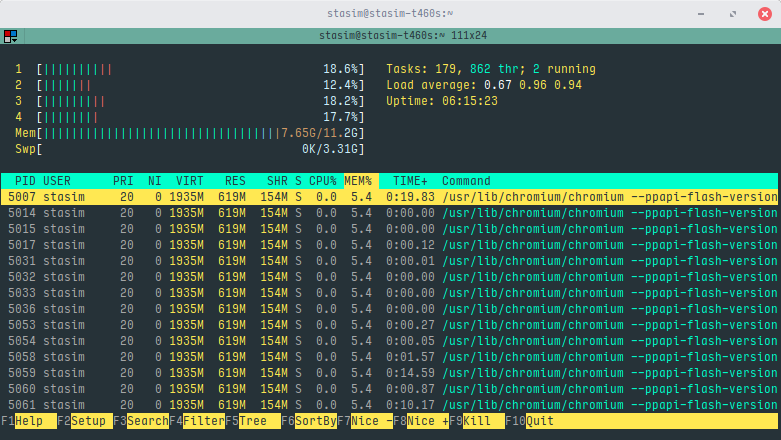Select process row with PID 5031
The height and width of the screenshot is (440, 781).
coord(389,261)
